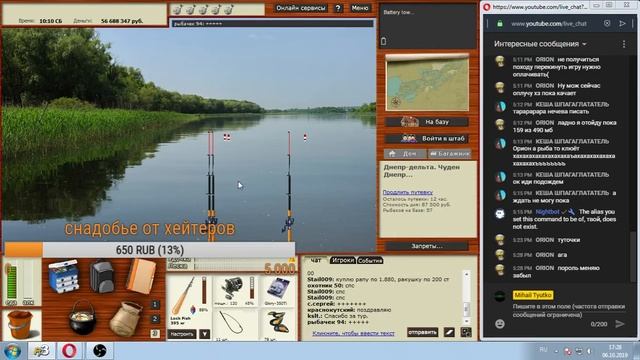Switch to the Чат tab
Screen dimensions: 640x360
[316, 260]
